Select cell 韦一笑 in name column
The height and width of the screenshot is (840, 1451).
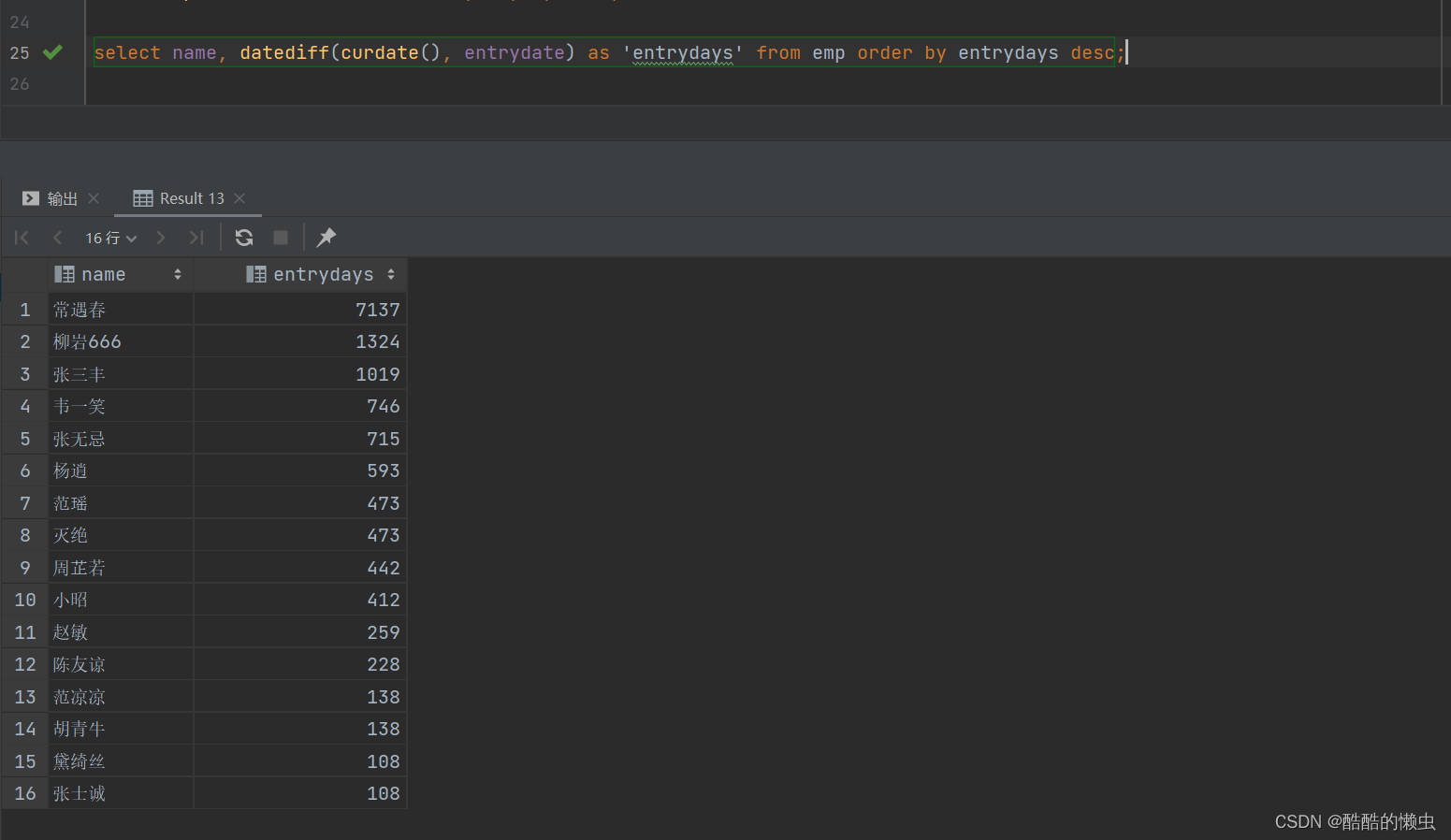[121, 406]
